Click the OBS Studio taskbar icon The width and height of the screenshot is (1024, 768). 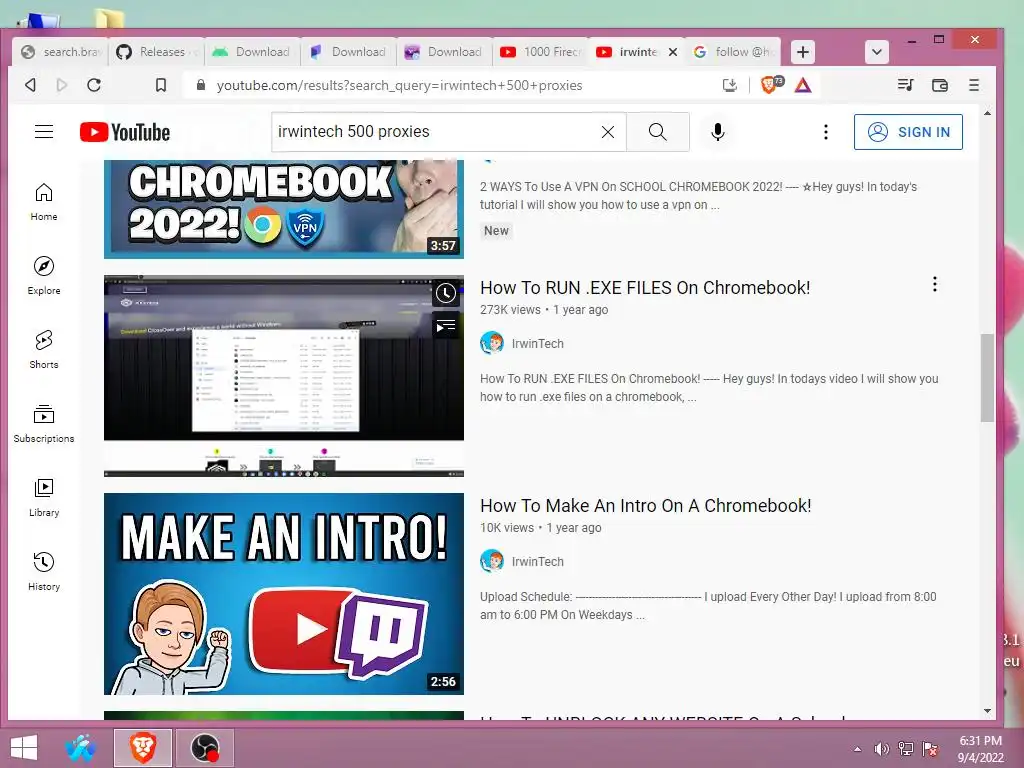point(204,748)
